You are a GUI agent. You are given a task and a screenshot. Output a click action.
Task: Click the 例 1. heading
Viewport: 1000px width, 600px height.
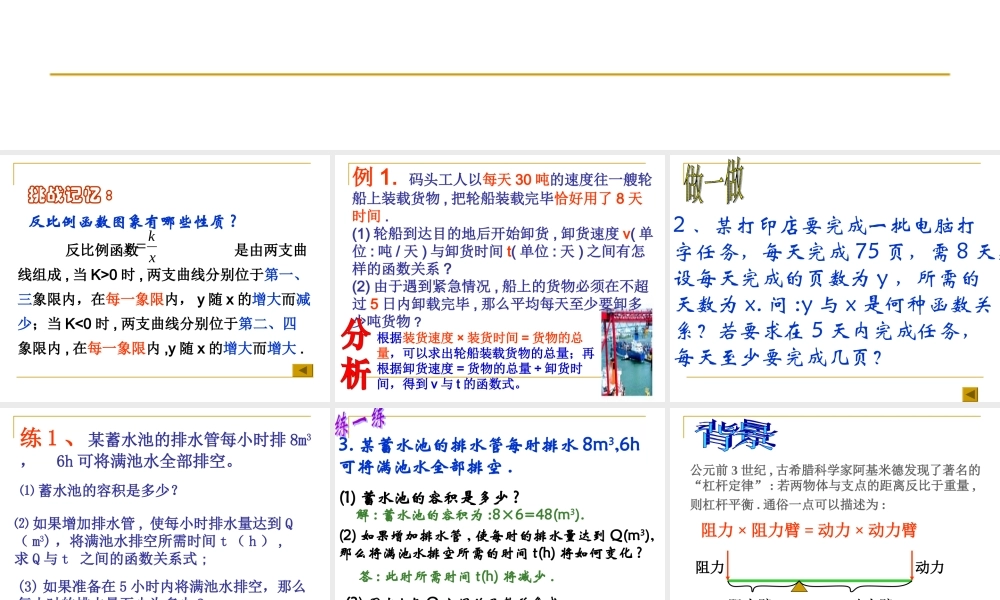[375, 177]
